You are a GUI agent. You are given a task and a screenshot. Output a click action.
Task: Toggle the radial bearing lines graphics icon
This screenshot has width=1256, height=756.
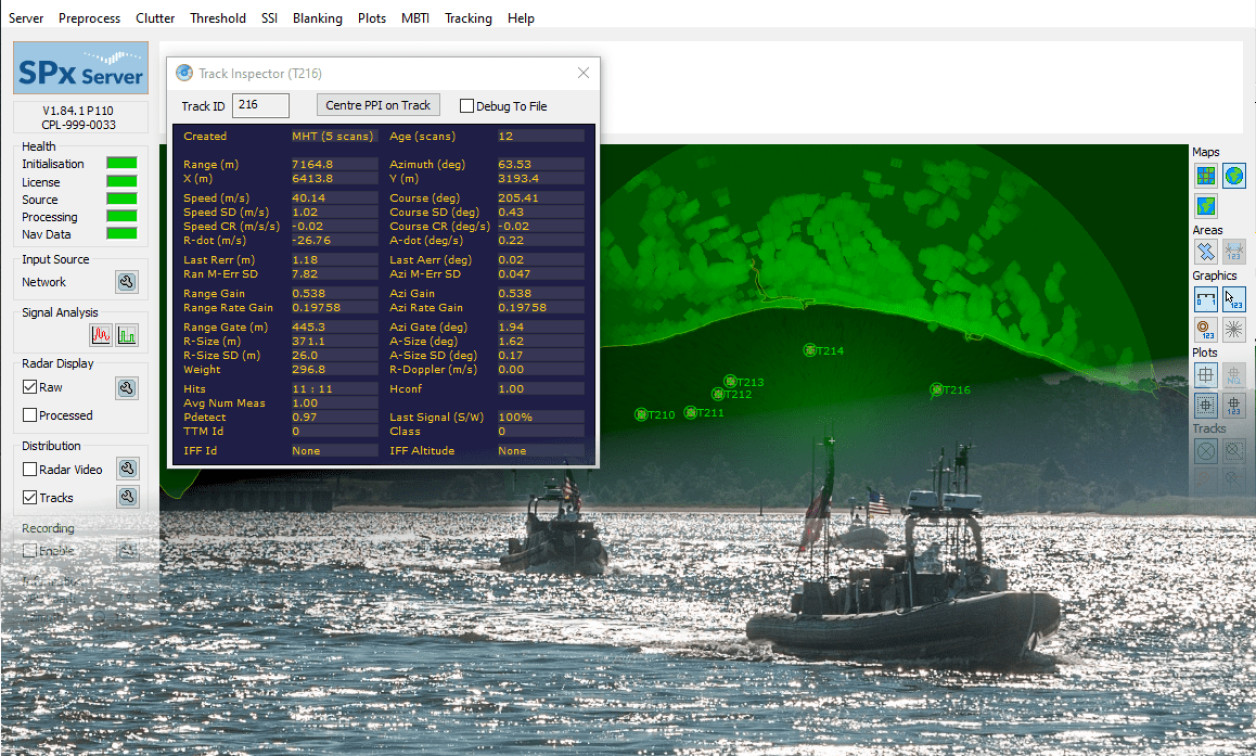pyautogui.click(x=1234, y=329)
